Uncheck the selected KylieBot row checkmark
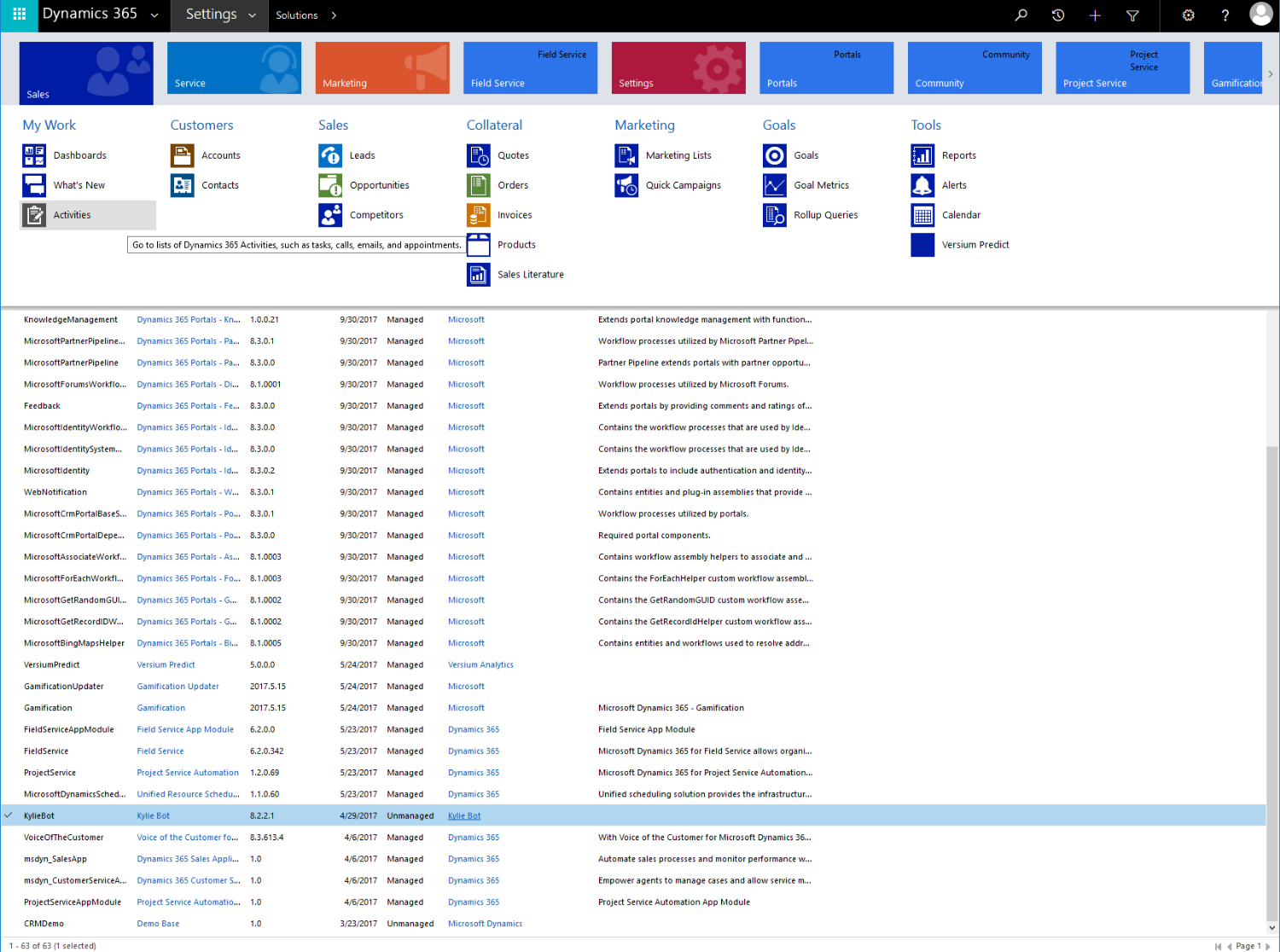The height and width of the screenshot is (952, 1280). coord(9,816)
